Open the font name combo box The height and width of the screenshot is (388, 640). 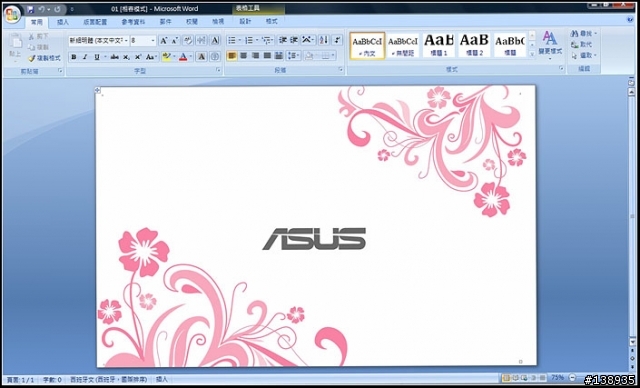[98, 40]
